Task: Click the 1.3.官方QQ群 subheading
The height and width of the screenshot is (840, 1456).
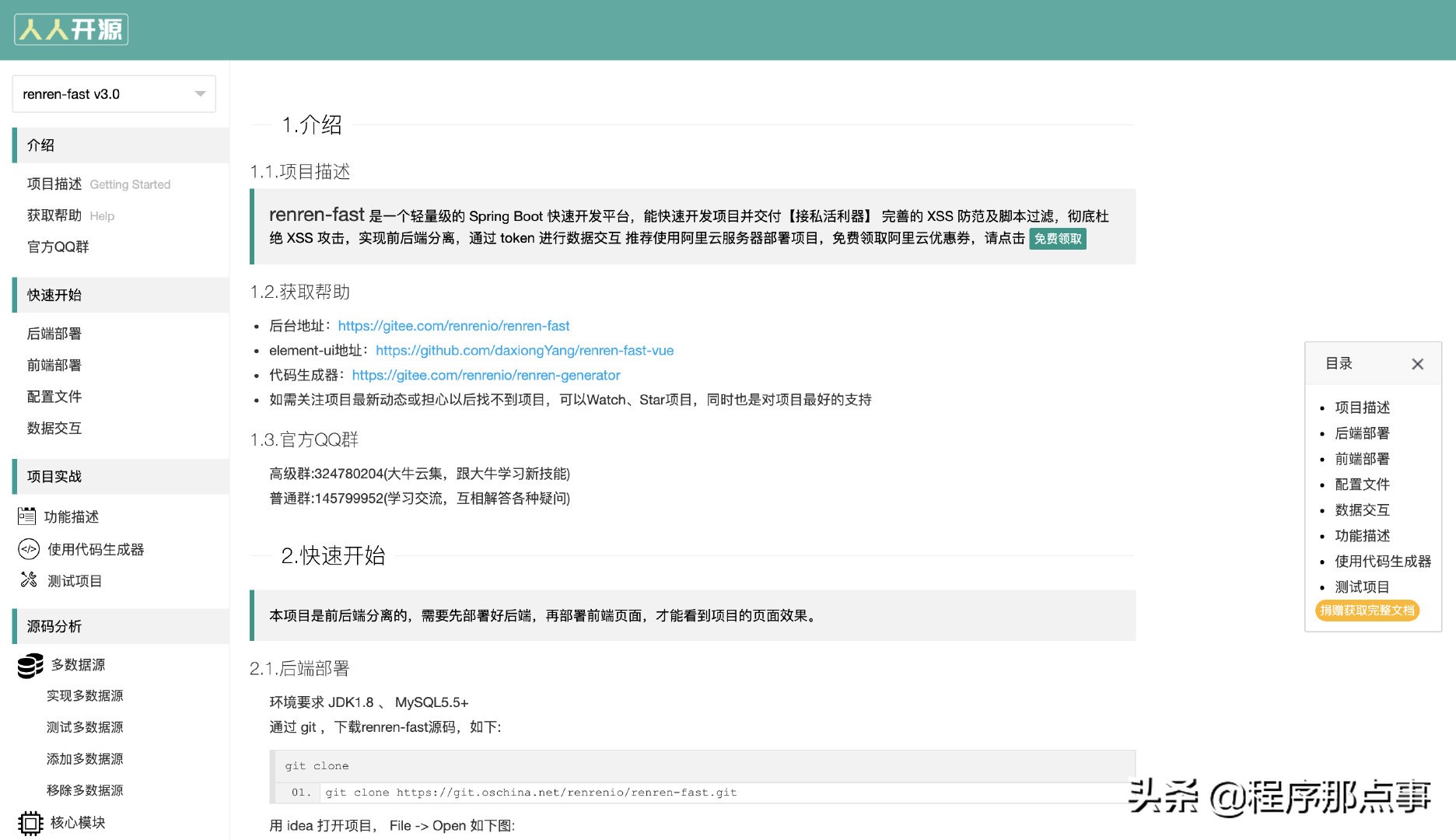Action: pos(304,439)
